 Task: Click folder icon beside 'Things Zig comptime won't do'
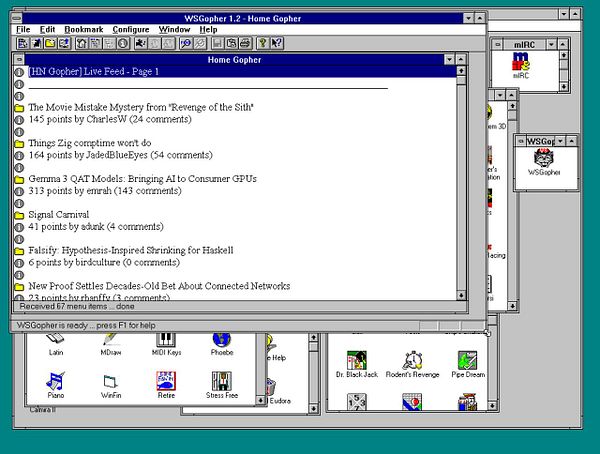(19, 144)
